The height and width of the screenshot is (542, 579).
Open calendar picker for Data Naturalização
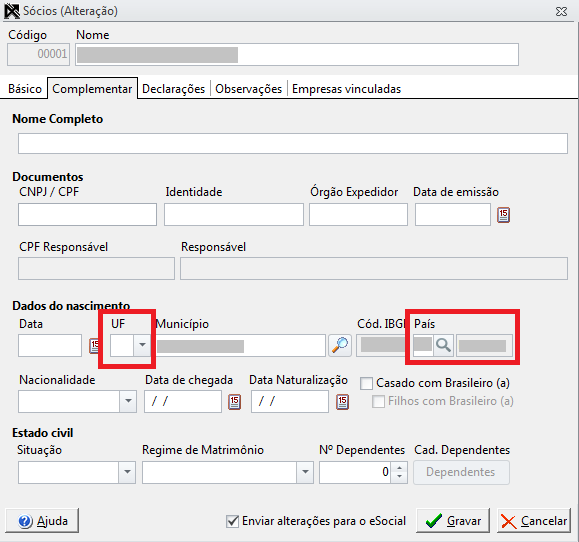click(342, 402)
